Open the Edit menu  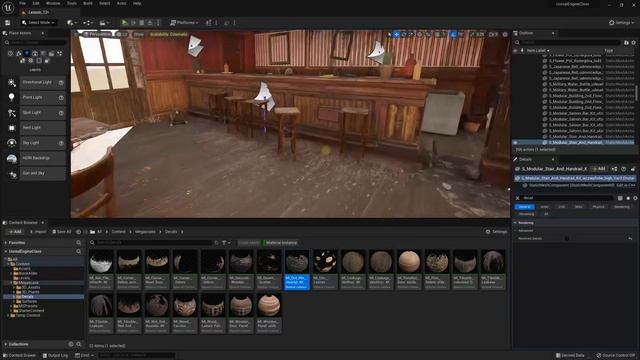[x=36, y=3]
